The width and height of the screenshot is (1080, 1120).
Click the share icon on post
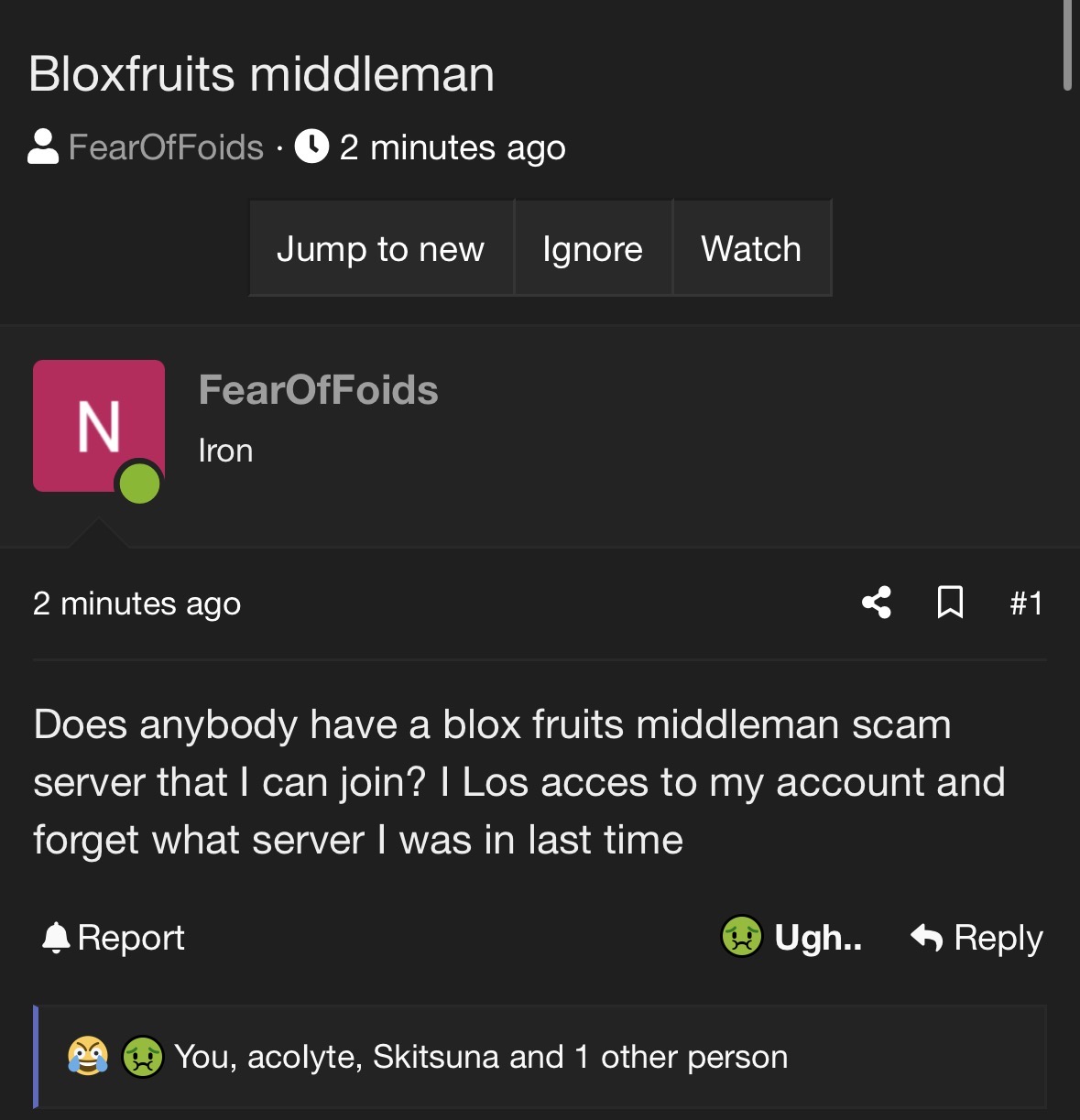(877, 603)
